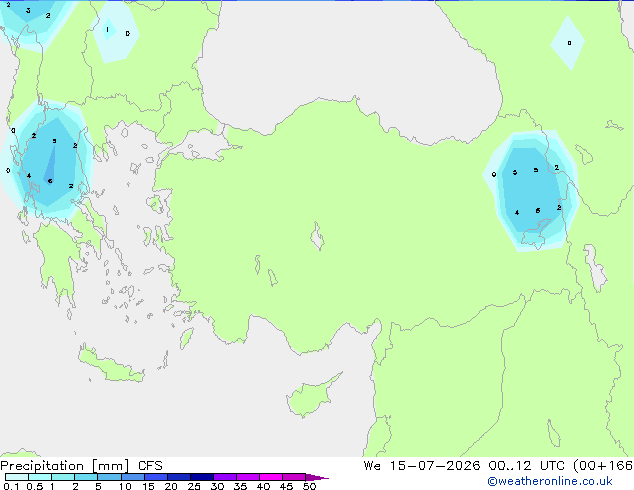This screenshot has width=634, height=490.
Task: Click map value "3" in top-left rain patch
Action: [x=28, y=11]
